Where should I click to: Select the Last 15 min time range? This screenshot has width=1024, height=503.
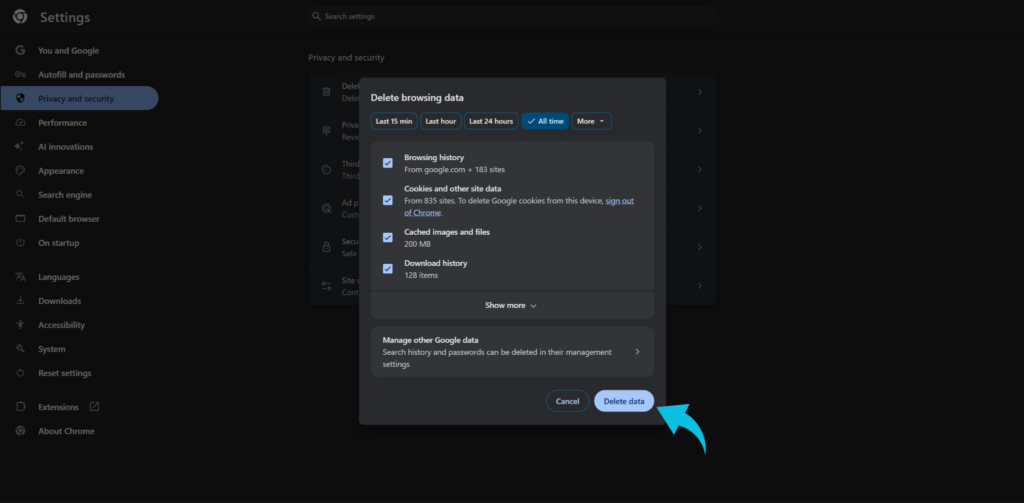tap(394, 122)
